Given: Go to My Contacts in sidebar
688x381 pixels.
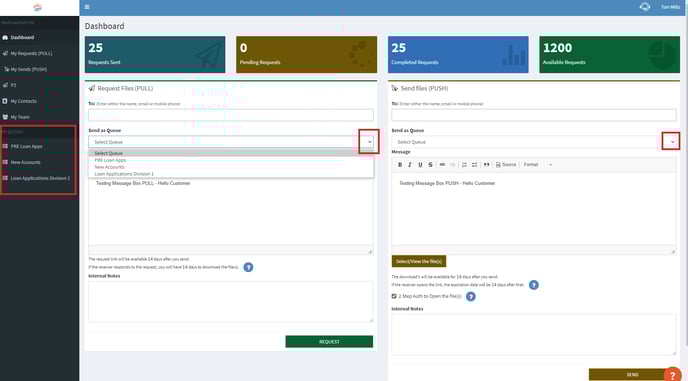Looking at the screenshot, I should point(23,101).
